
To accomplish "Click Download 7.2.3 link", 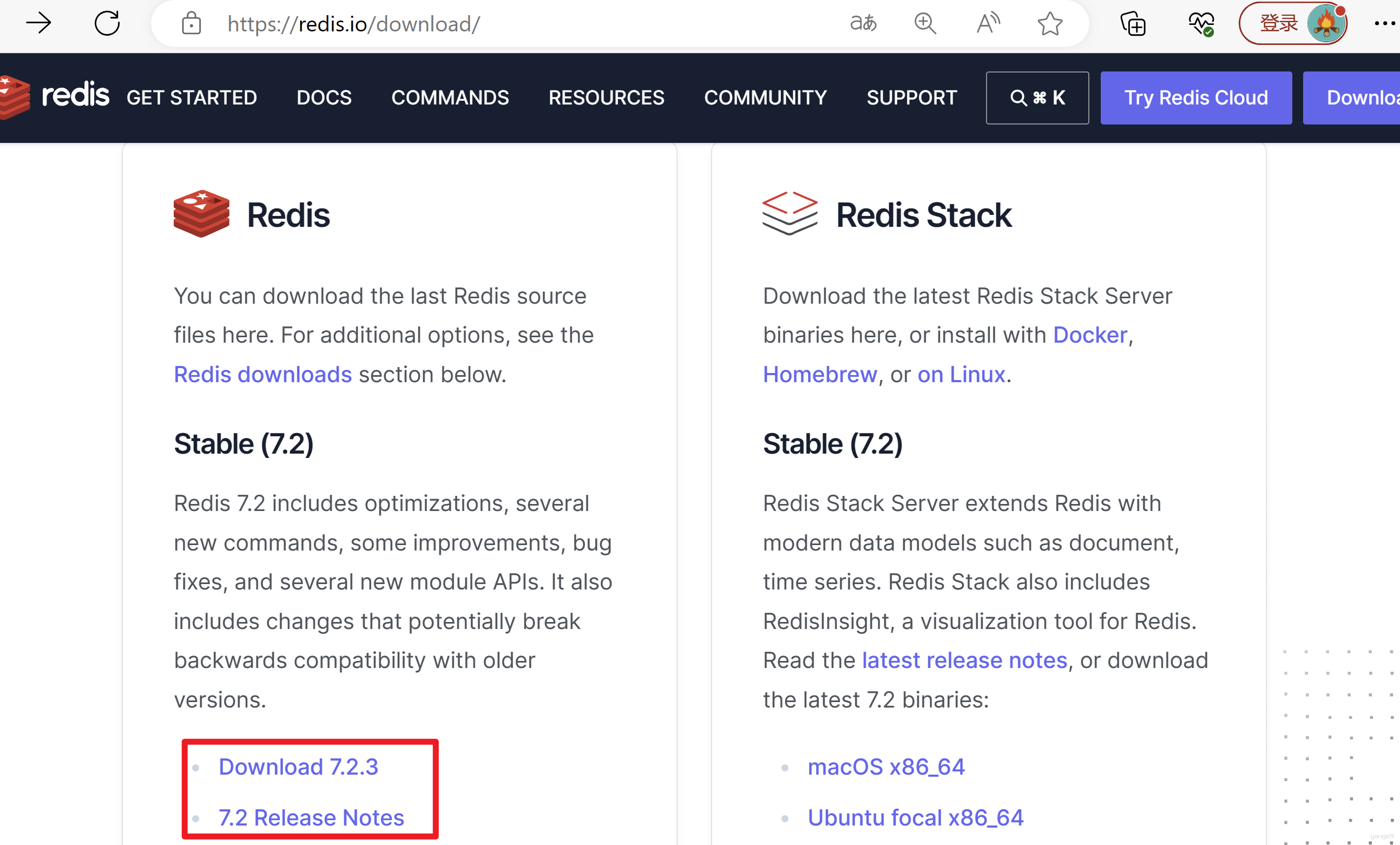I will pyautogui.click(x=298, y=767).
